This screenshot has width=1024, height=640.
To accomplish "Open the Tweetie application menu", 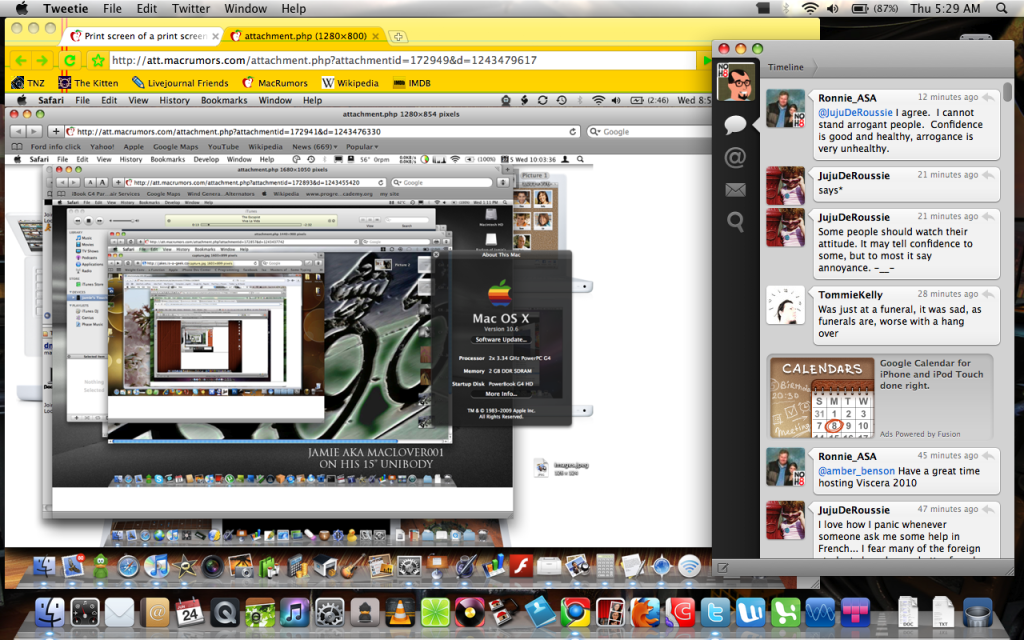I will tap(66, 8).
